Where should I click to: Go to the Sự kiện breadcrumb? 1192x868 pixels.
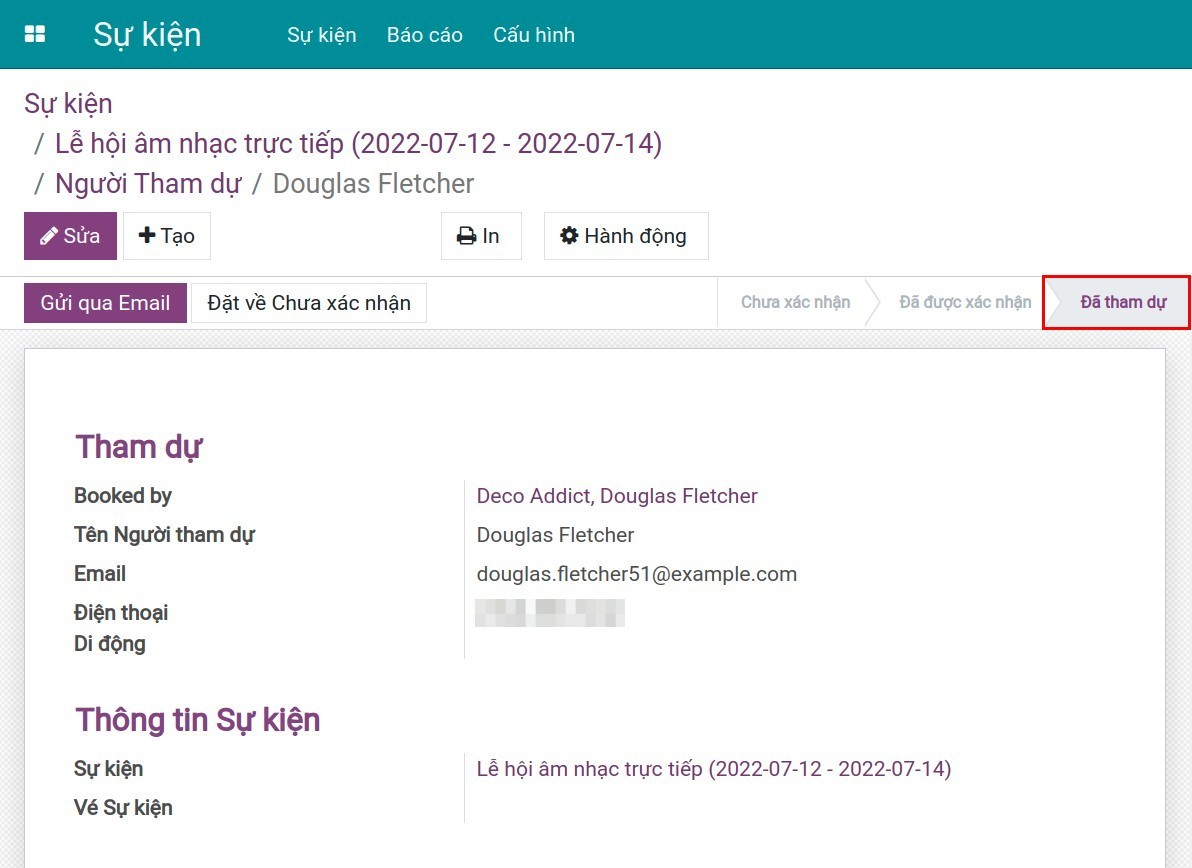pos(68,104)
